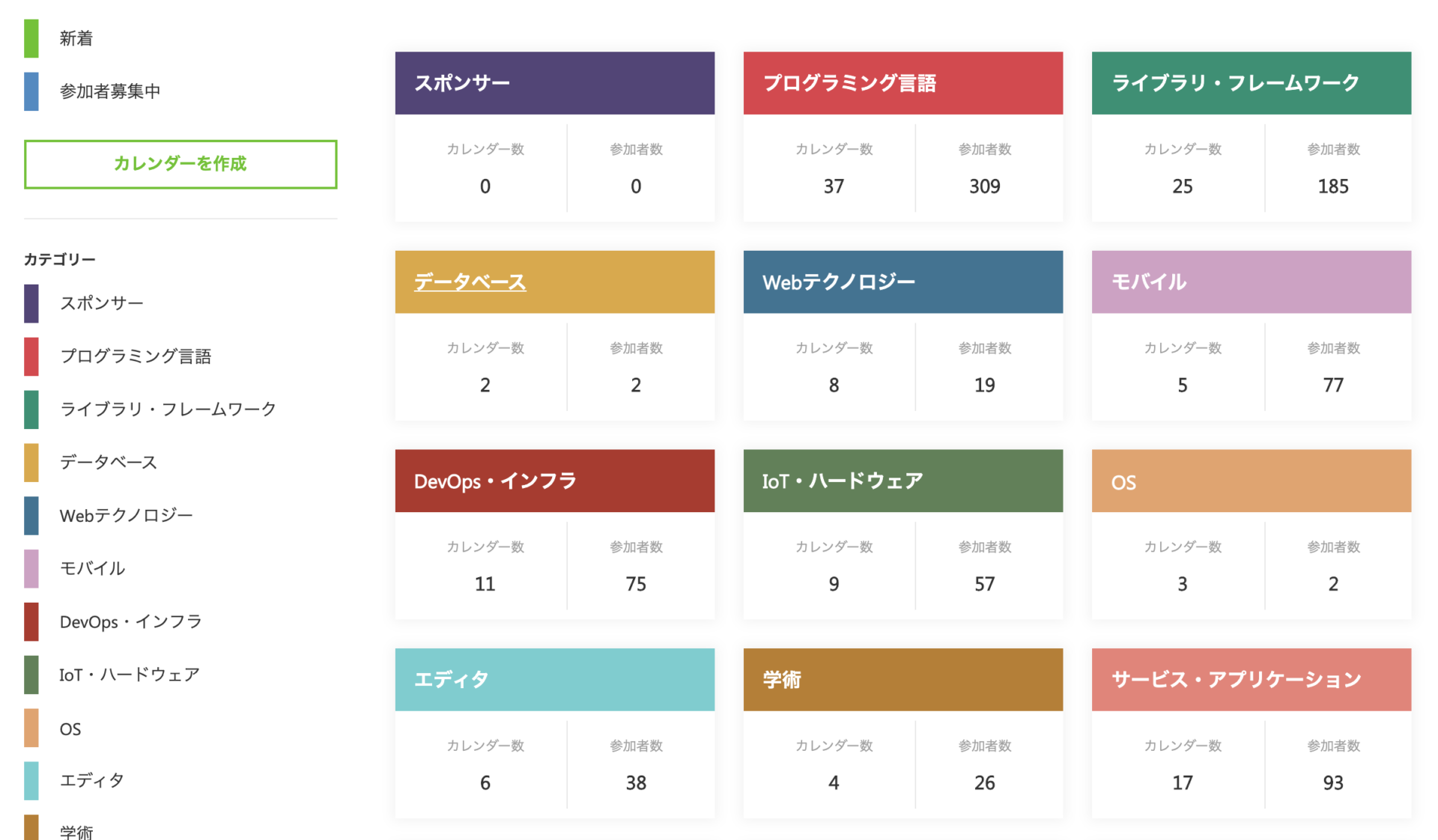
Task: Open the サービス・アプリケーション category card
Action: click(1250, 679)
